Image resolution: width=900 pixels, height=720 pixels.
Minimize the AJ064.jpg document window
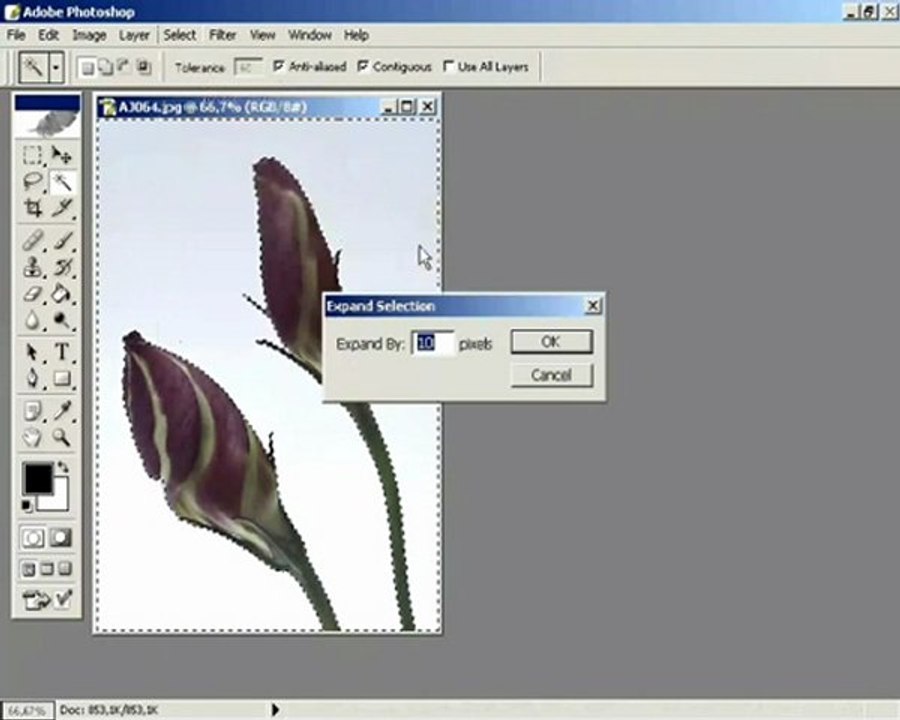[389, 107]
